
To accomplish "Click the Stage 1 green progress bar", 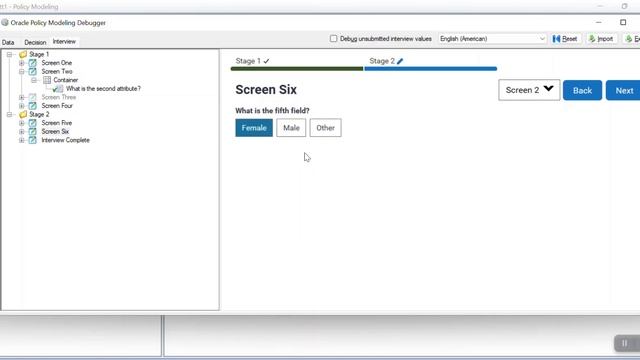I will tap(297, 69).
